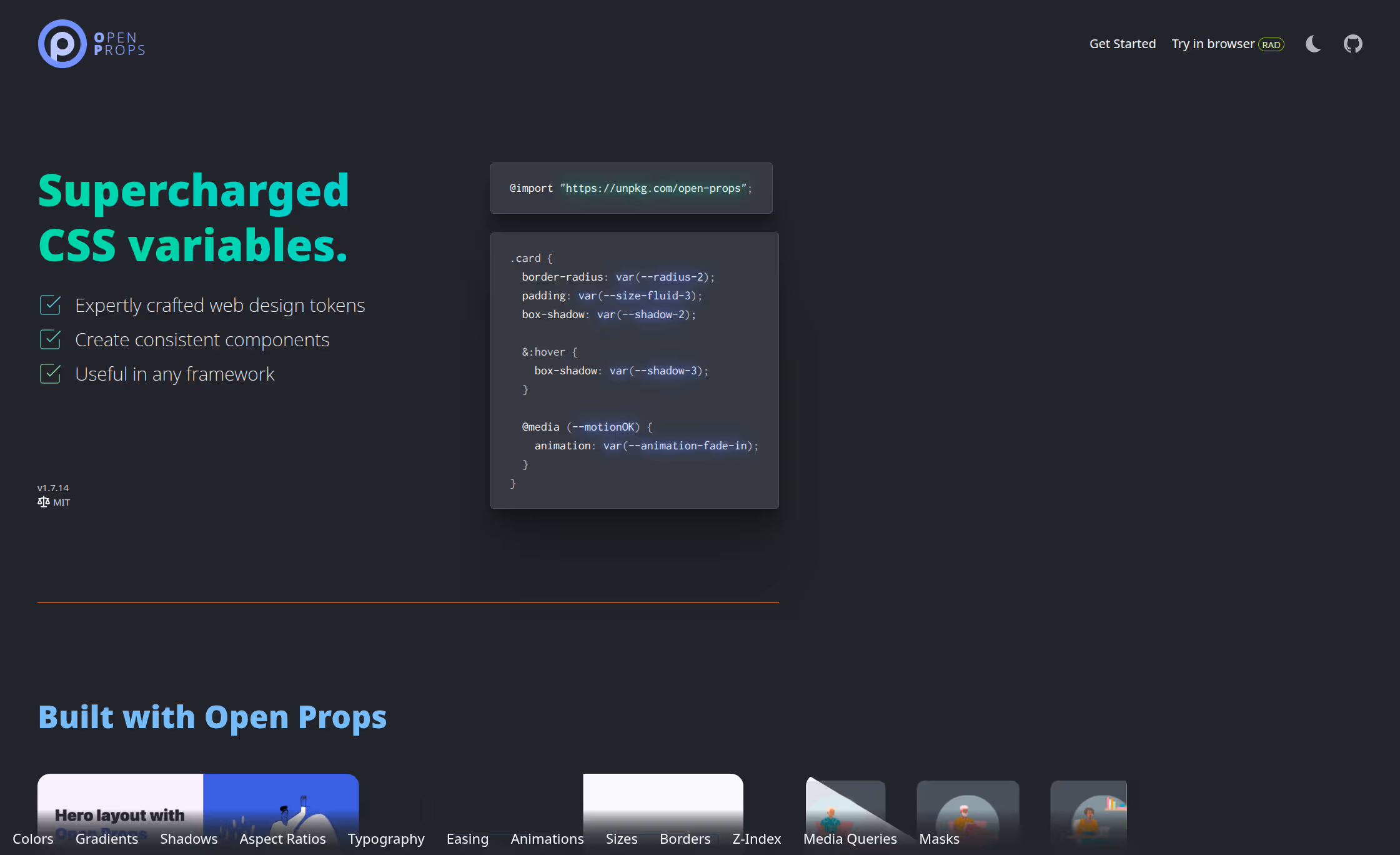The image size is (1400, 855).
Task: Click the @import unpkg code block
Action: tap(631, 188)
